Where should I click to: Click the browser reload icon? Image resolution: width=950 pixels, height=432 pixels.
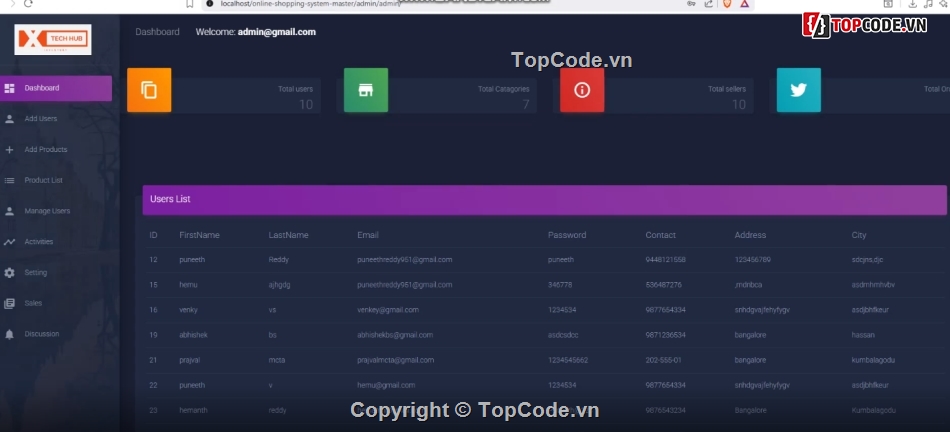coord(28,4)
